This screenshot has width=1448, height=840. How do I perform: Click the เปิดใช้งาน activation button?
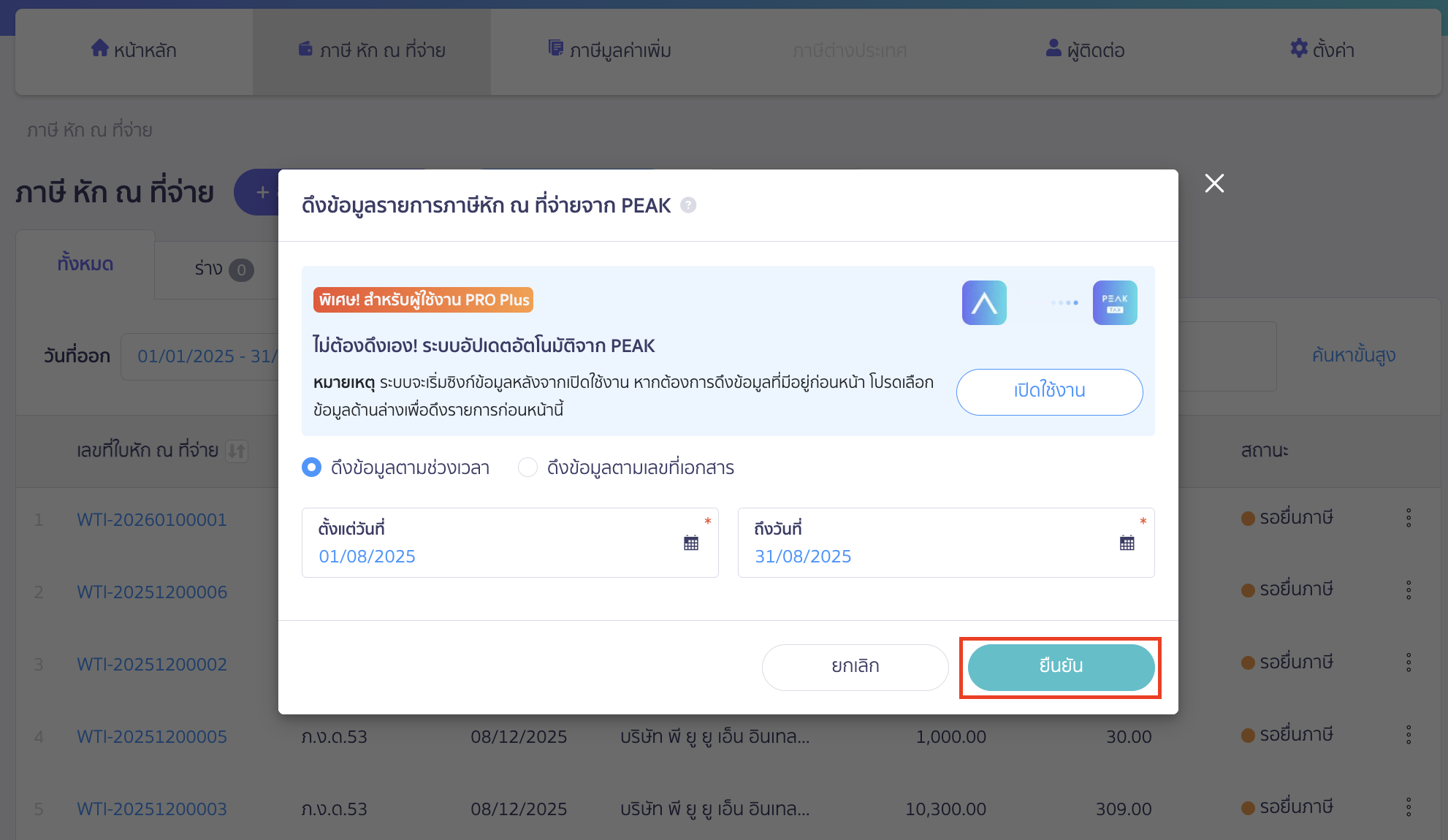tap(1050, 392)
